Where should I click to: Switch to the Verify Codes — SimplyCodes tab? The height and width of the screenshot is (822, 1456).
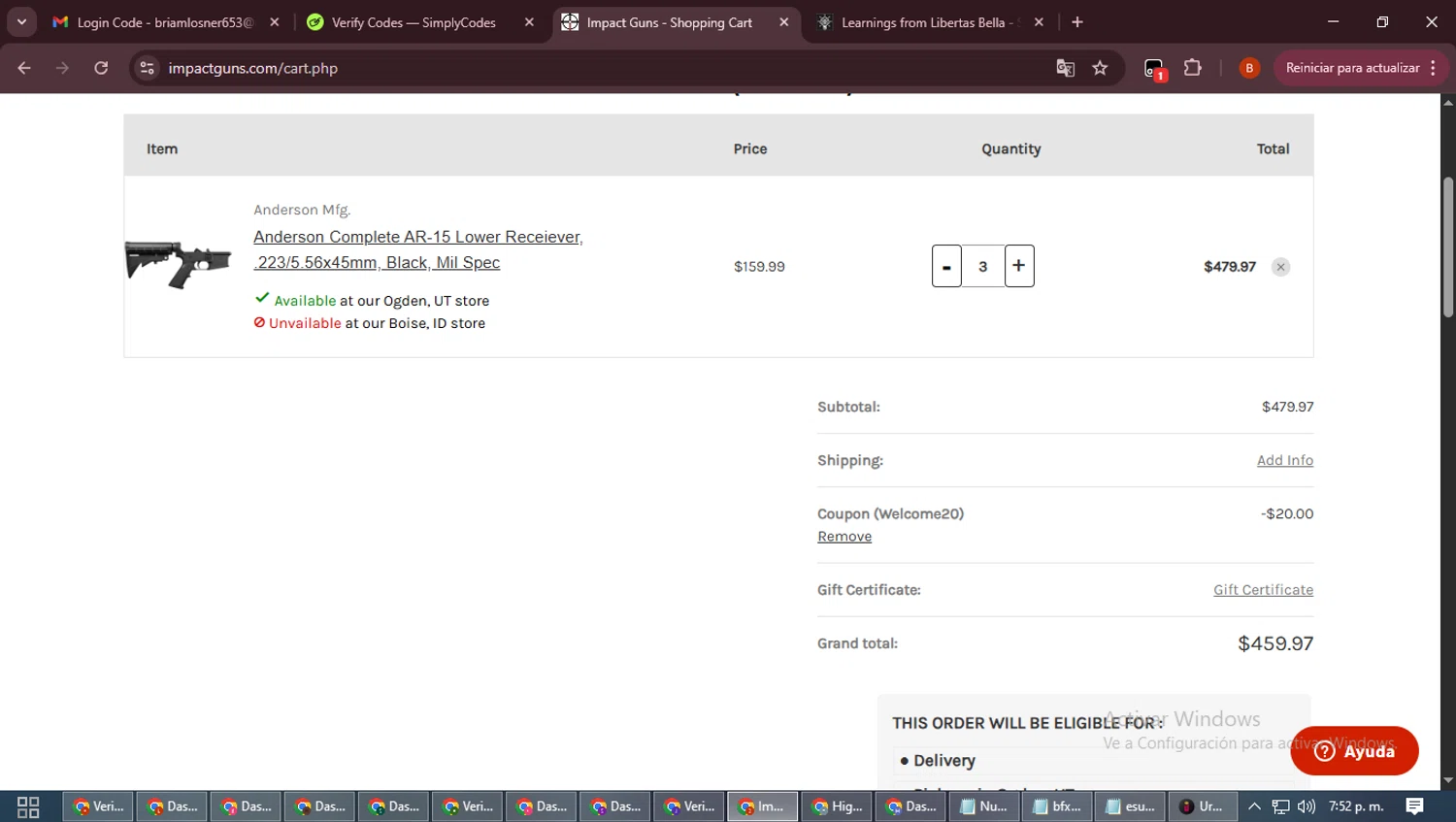click(x=413, y=22)
